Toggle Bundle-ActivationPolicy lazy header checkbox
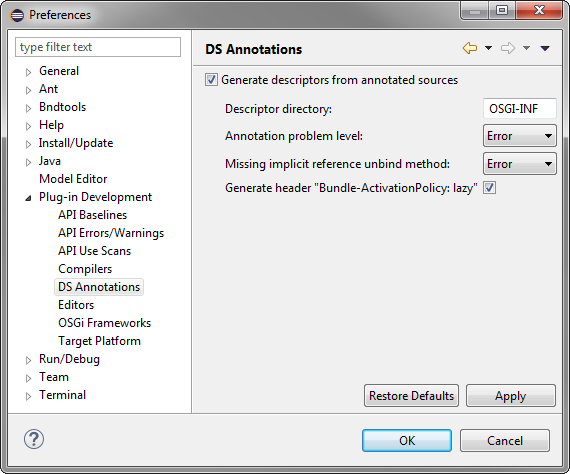This screenshot has height=474, width=570. 489,188
